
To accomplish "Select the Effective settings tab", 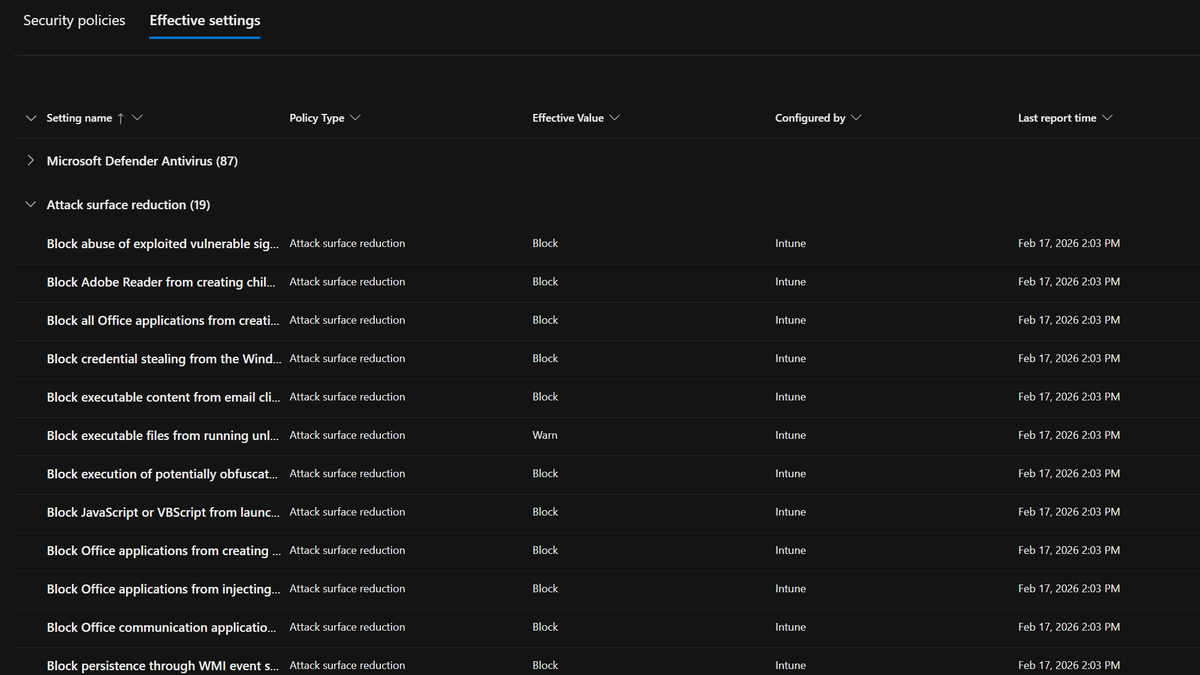I will click(205, 20).
